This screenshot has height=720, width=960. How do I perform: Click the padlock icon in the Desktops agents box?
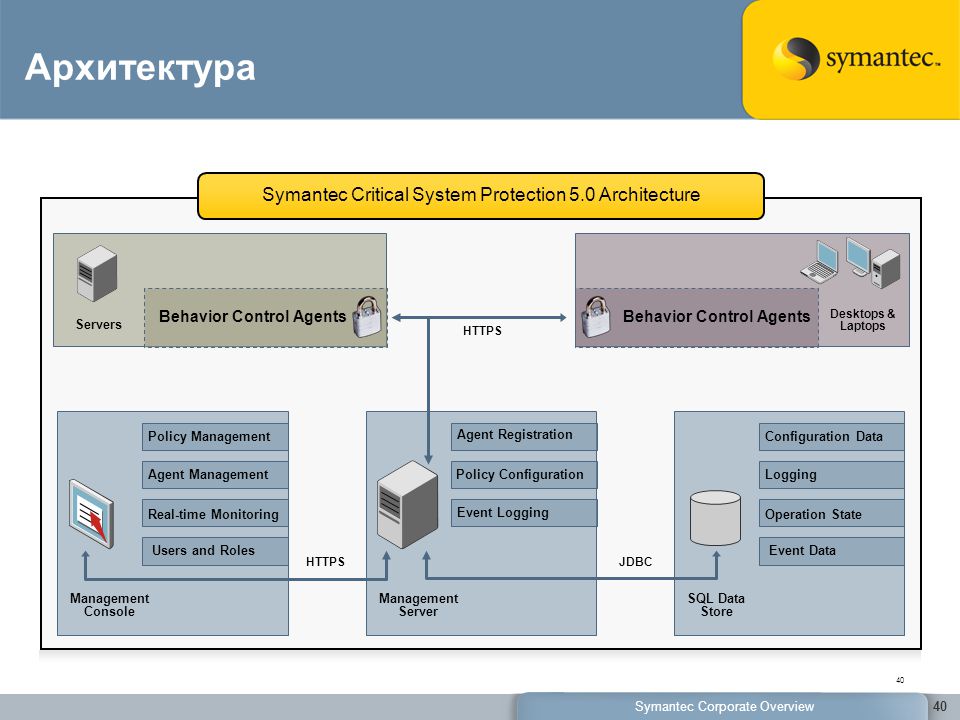[x=596, y=317]
